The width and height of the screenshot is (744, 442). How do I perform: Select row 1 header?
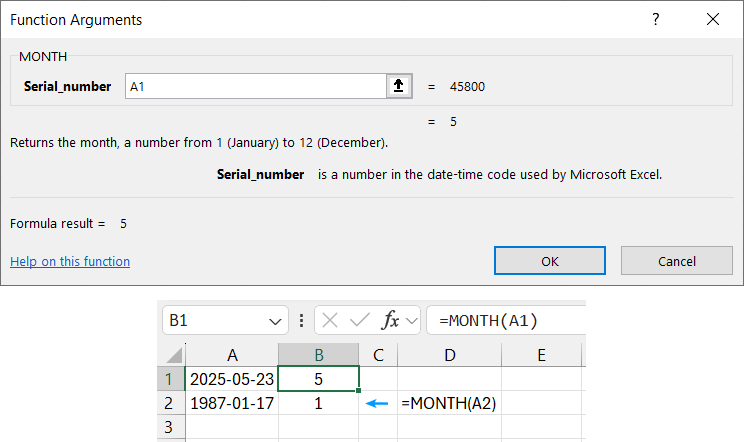click(x=170, y=379)
